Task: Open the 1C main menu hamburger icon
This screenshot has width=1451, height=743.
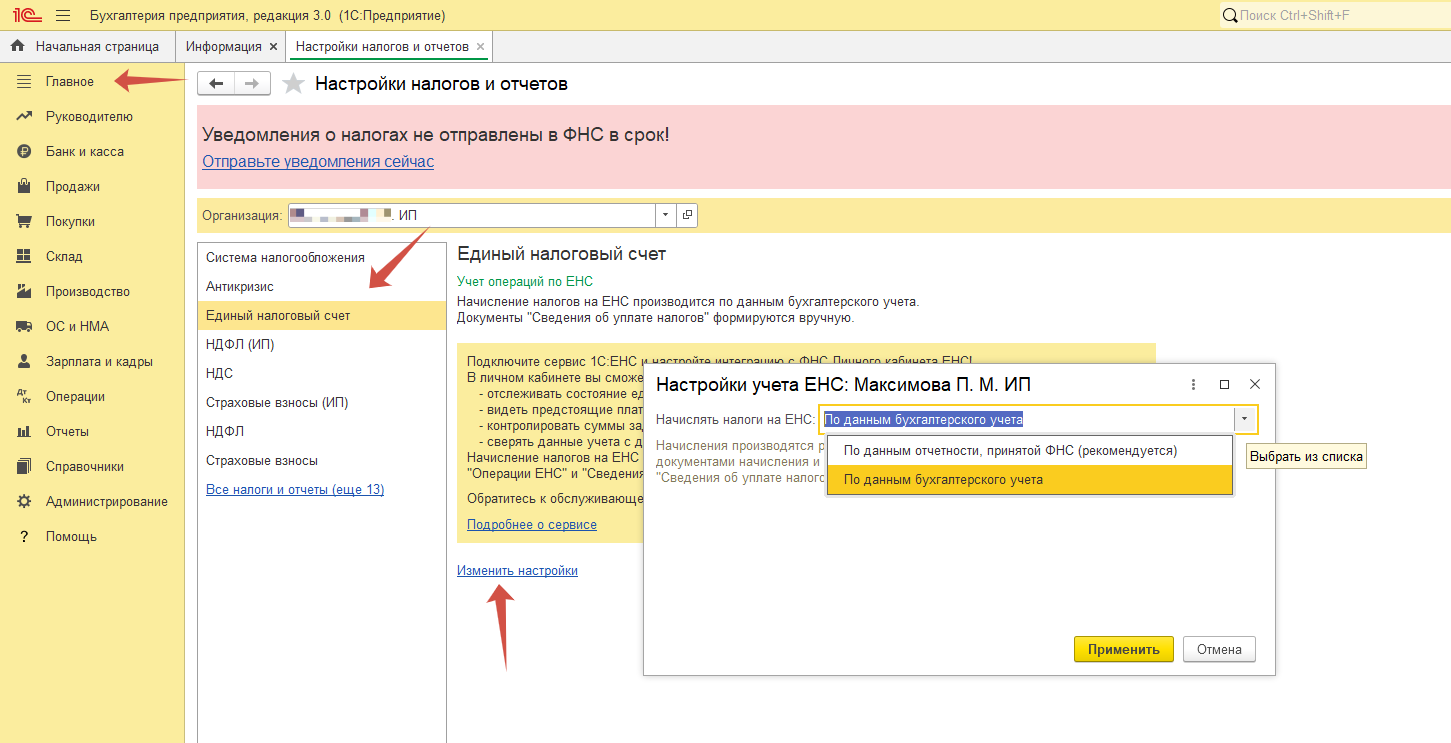Action: pyautogui.click(x=64, y=16)
